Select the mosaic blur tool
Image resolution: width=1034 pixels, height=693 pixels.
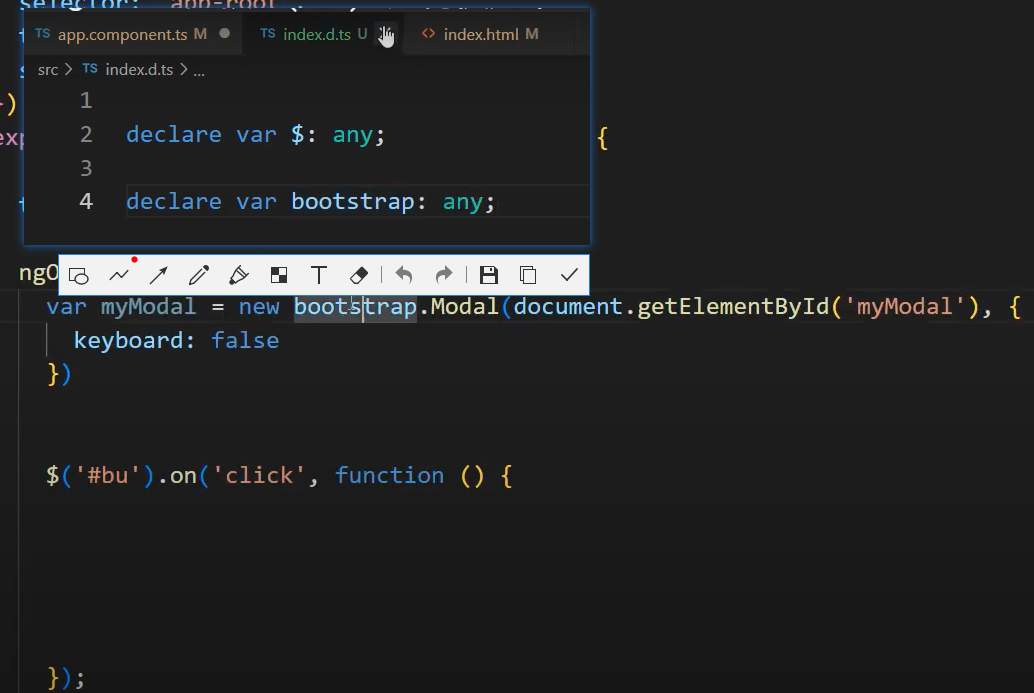(x=279, y=275)
